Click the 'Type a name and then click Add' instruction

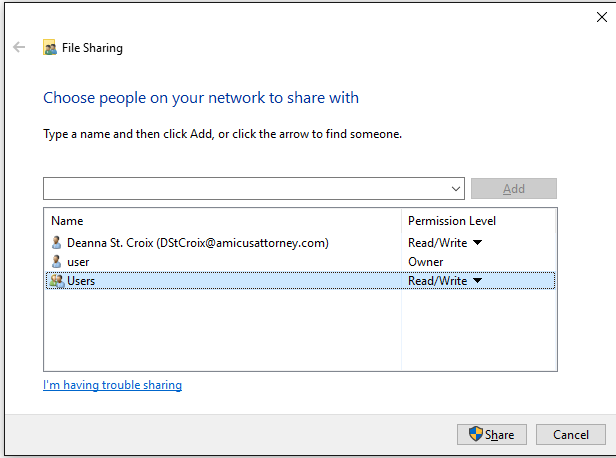(x=222, y=134)
